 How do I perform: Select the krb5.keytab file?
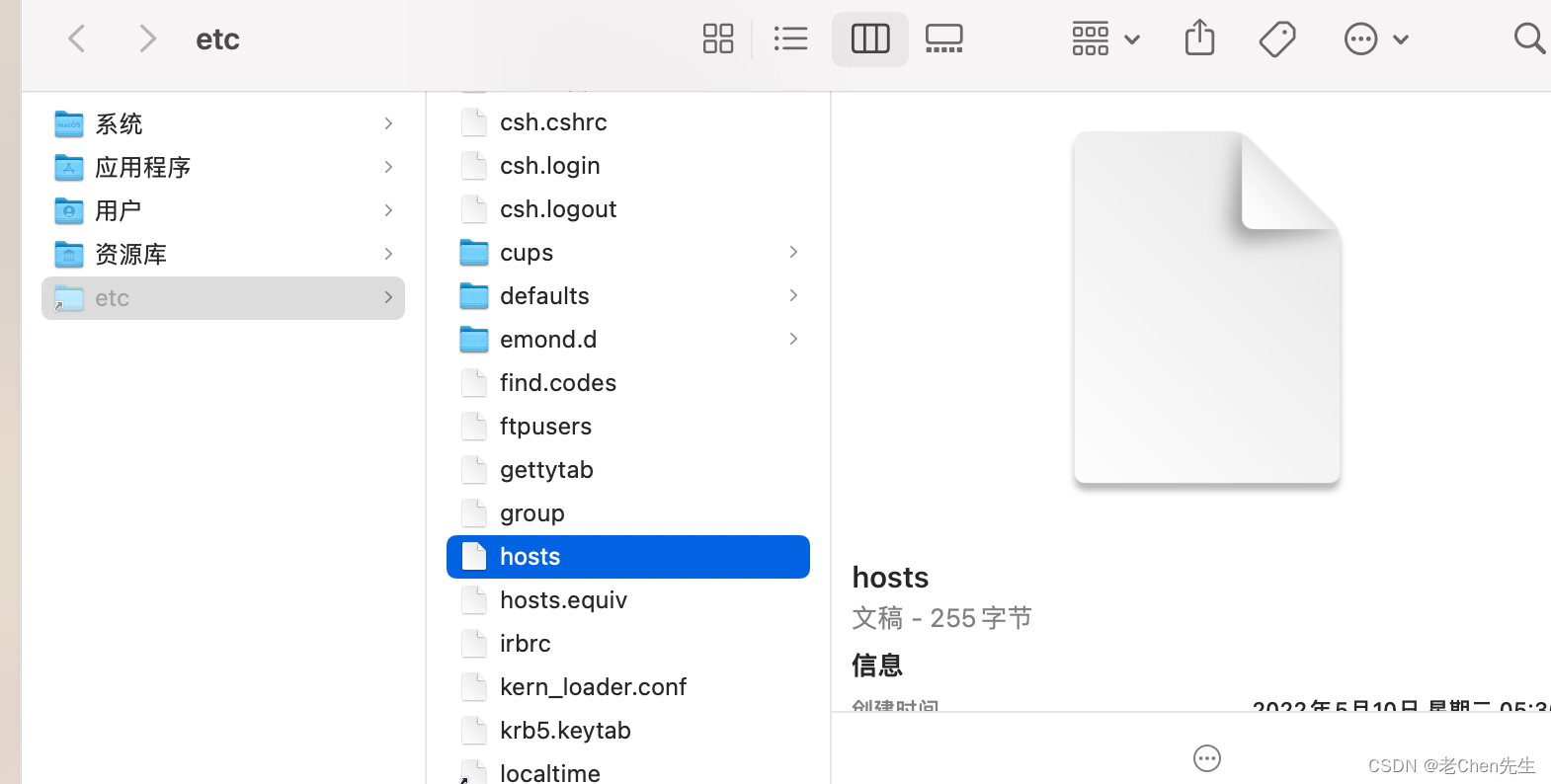[x=628, y=731]
